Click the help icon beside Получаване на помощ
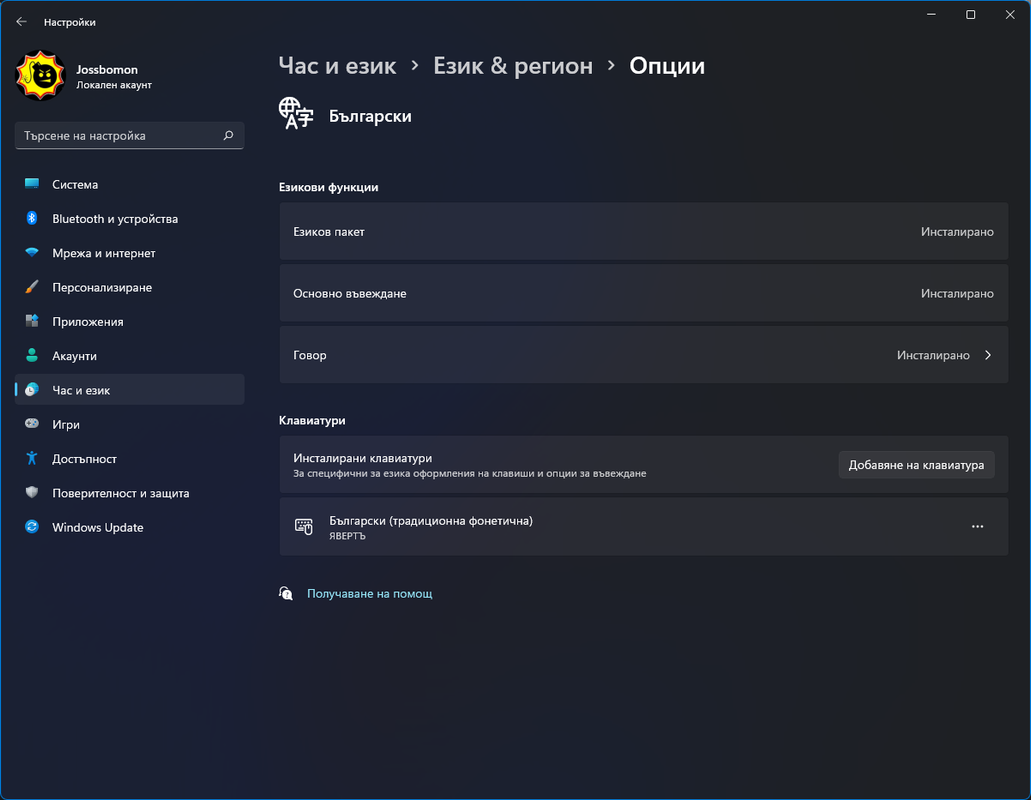The width and height of the screenshot is (1031, 800). [286, 594]
